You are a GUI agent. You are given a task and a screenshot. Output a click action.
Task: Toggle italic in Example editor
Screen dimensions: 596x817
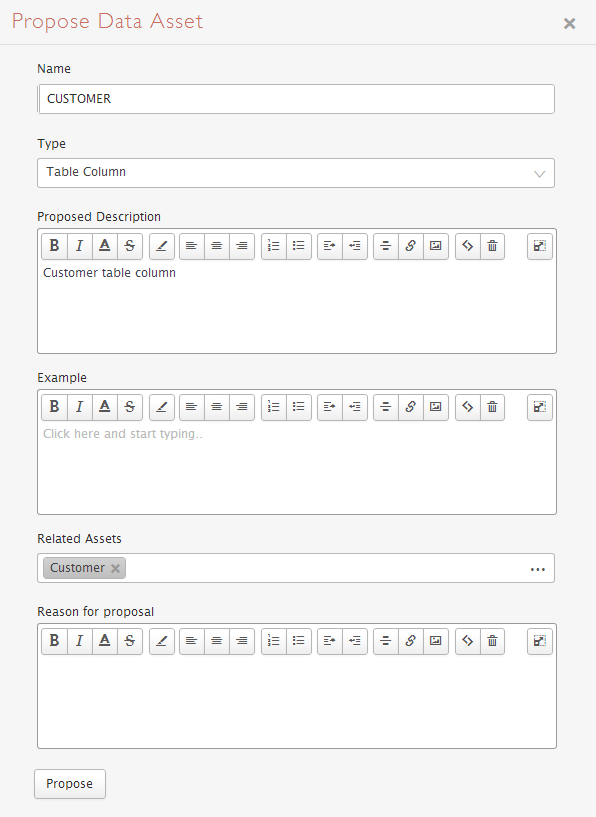coord(80,407)
